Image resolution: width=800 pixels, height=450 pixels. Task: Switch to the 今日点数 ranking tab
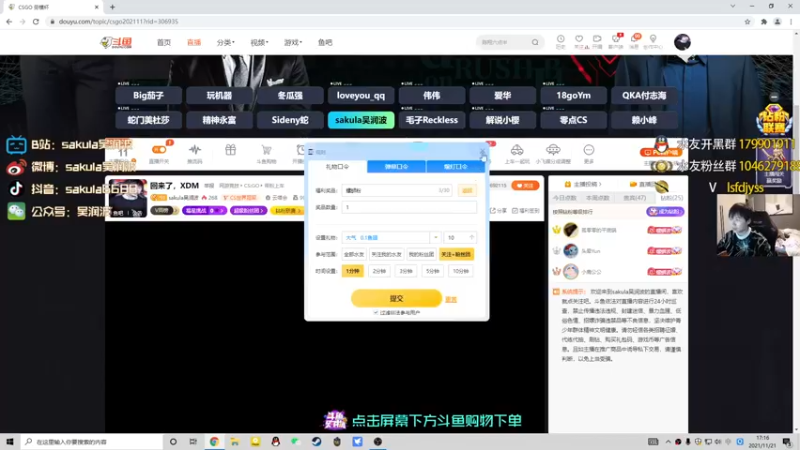[x=565, y=197]
